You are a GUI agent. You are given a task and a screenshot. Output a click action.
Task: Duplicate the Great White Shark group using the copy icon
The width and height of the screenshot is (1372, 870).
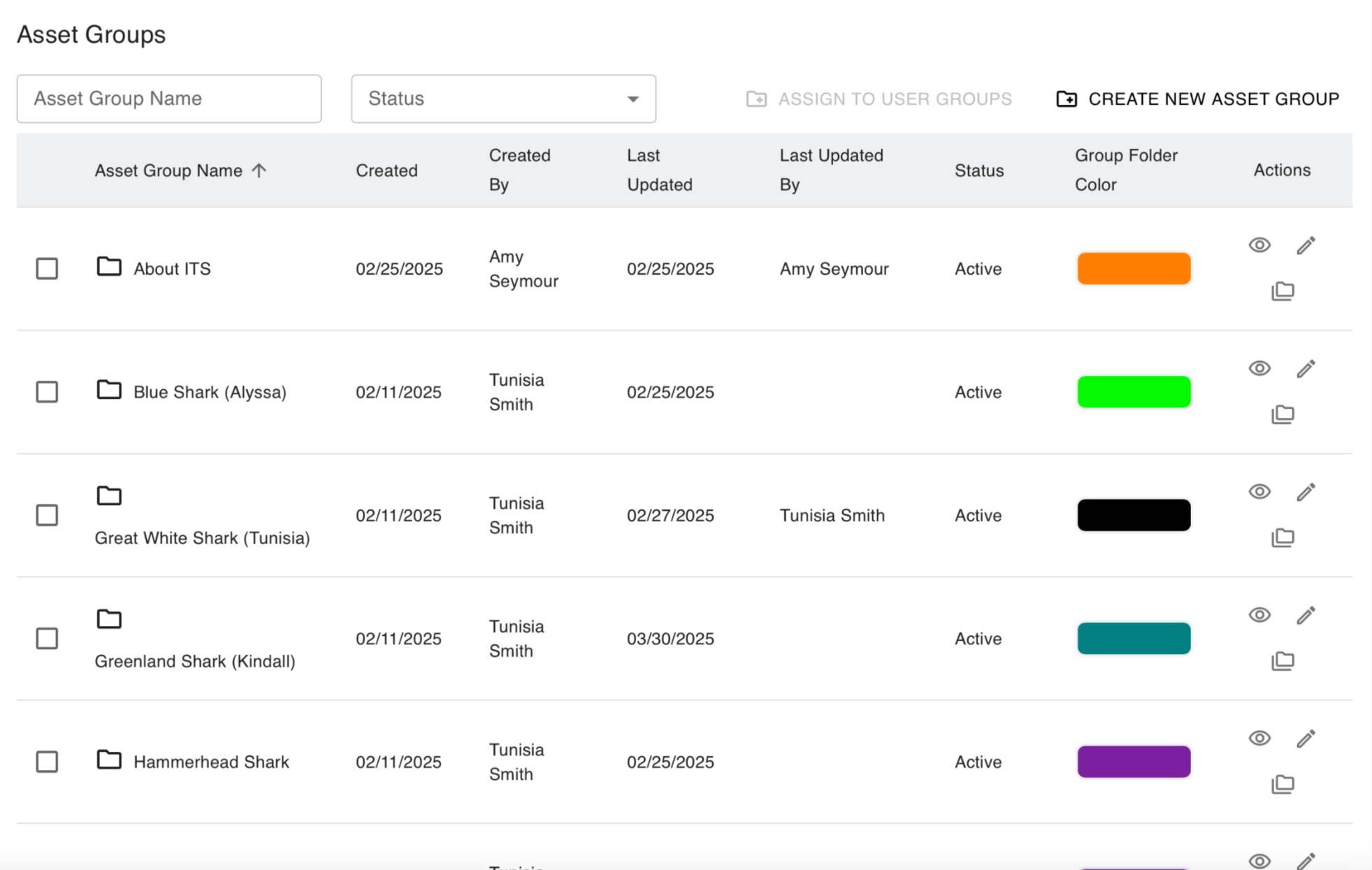(x=1283, y=537)
